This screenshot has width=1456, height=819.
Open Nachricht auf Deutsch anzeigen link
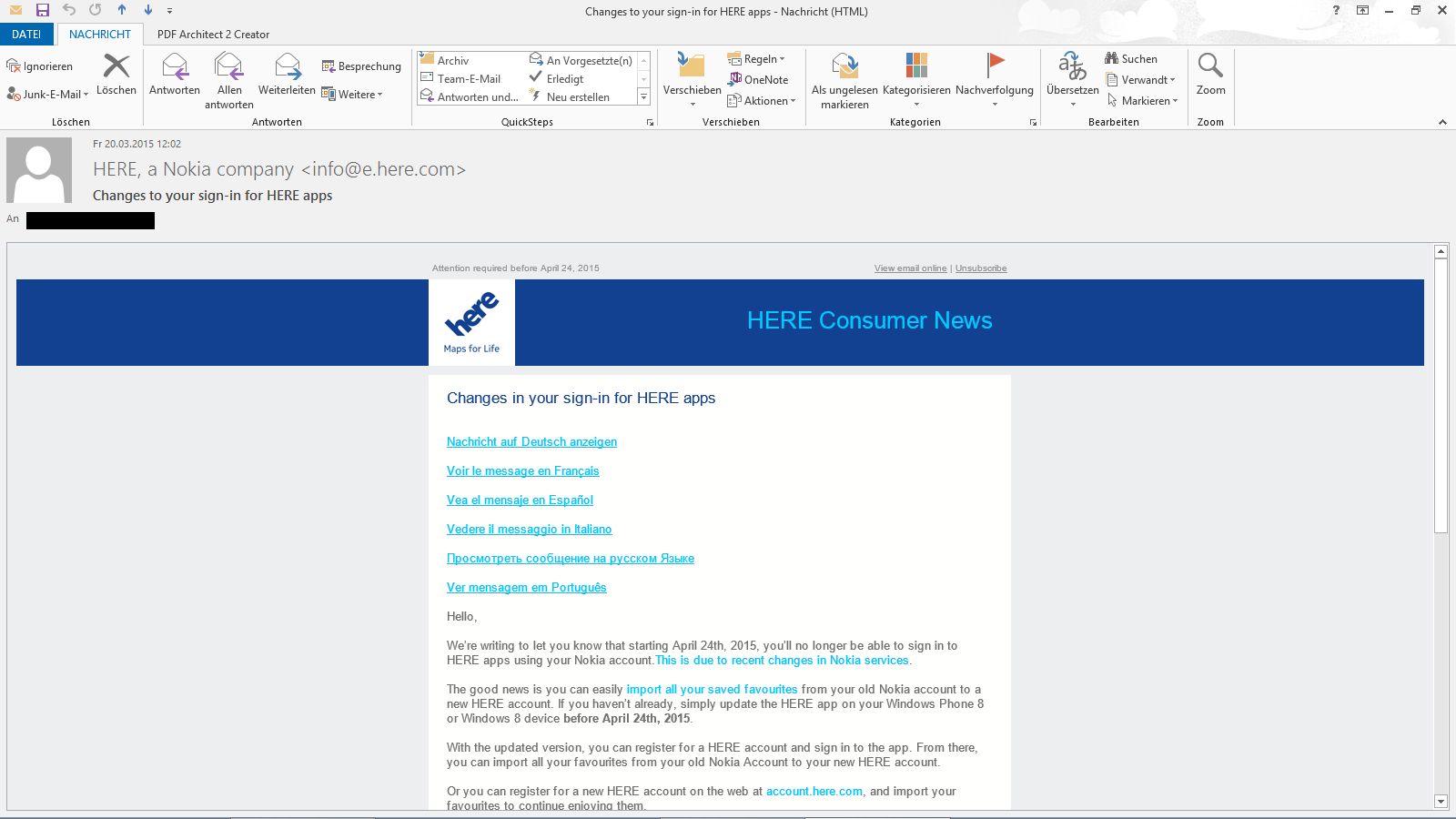pos(531,441)
